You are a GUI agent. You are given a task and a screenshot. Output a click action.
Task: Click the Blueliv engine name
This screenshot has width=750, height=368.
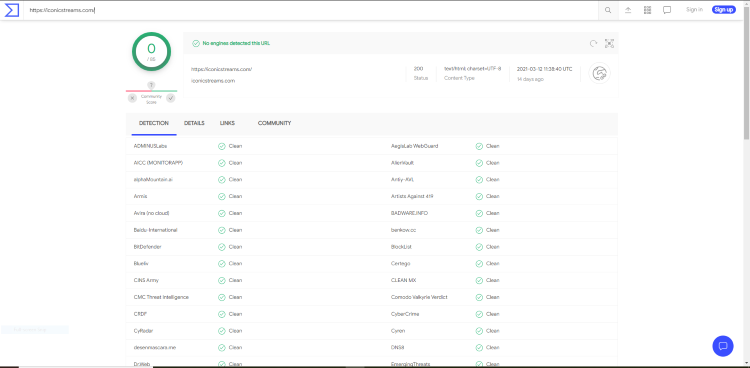[141, 264]
